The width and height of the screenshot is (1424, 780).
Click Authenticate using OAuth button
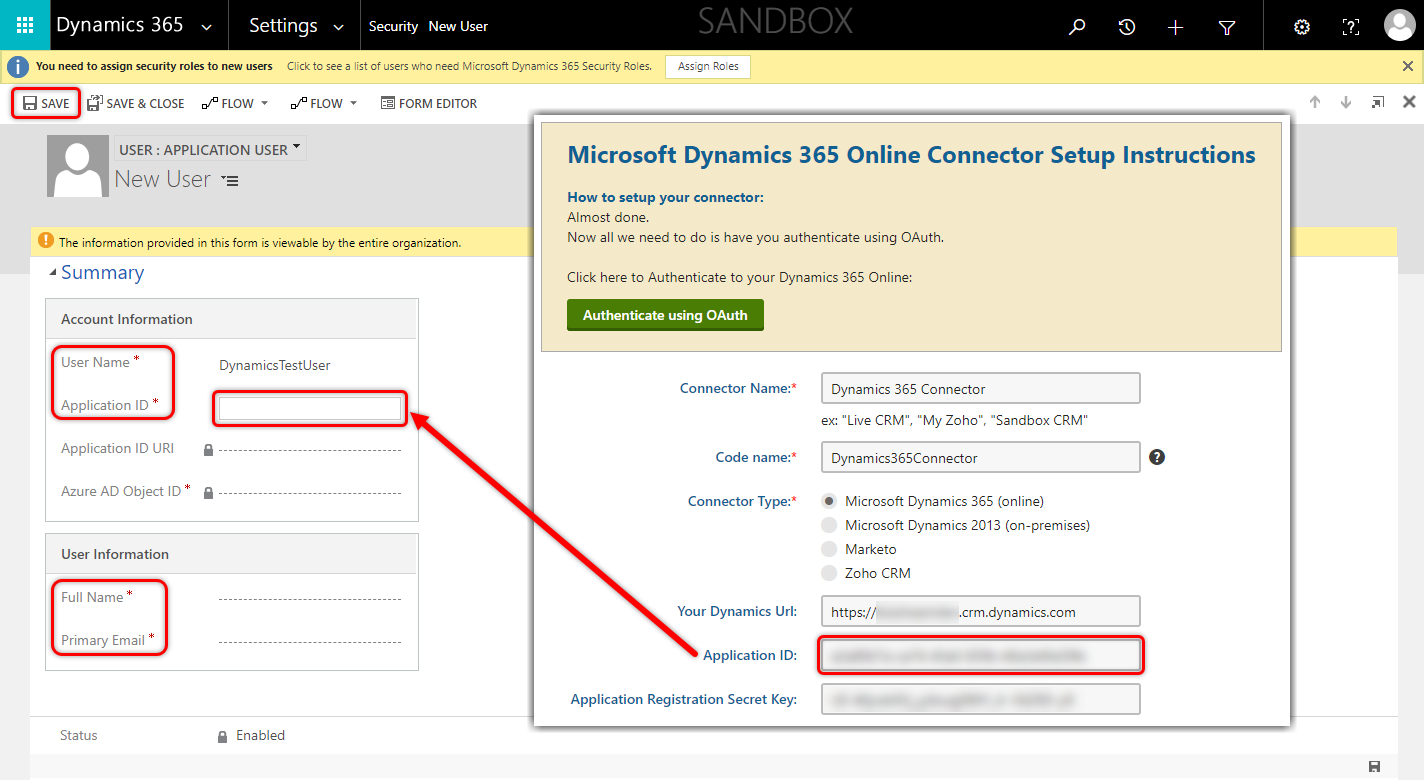[x=665, y=315]
